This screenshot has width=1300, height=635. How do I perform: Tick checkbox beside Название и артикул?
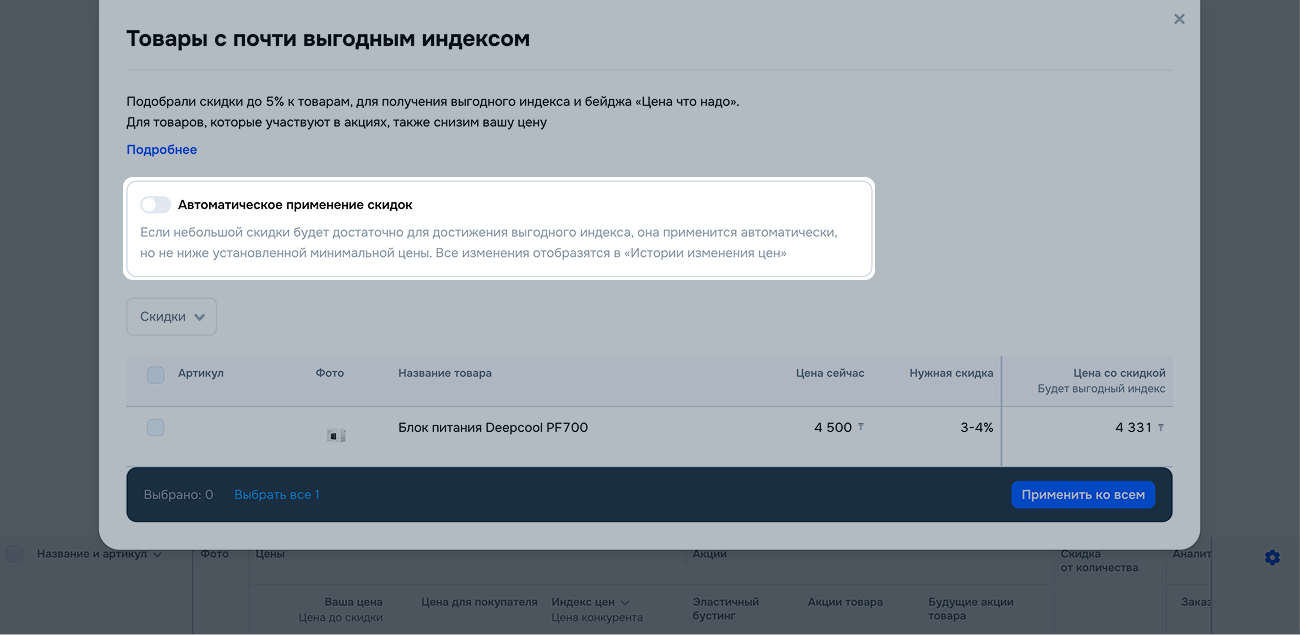click(15, 554)
